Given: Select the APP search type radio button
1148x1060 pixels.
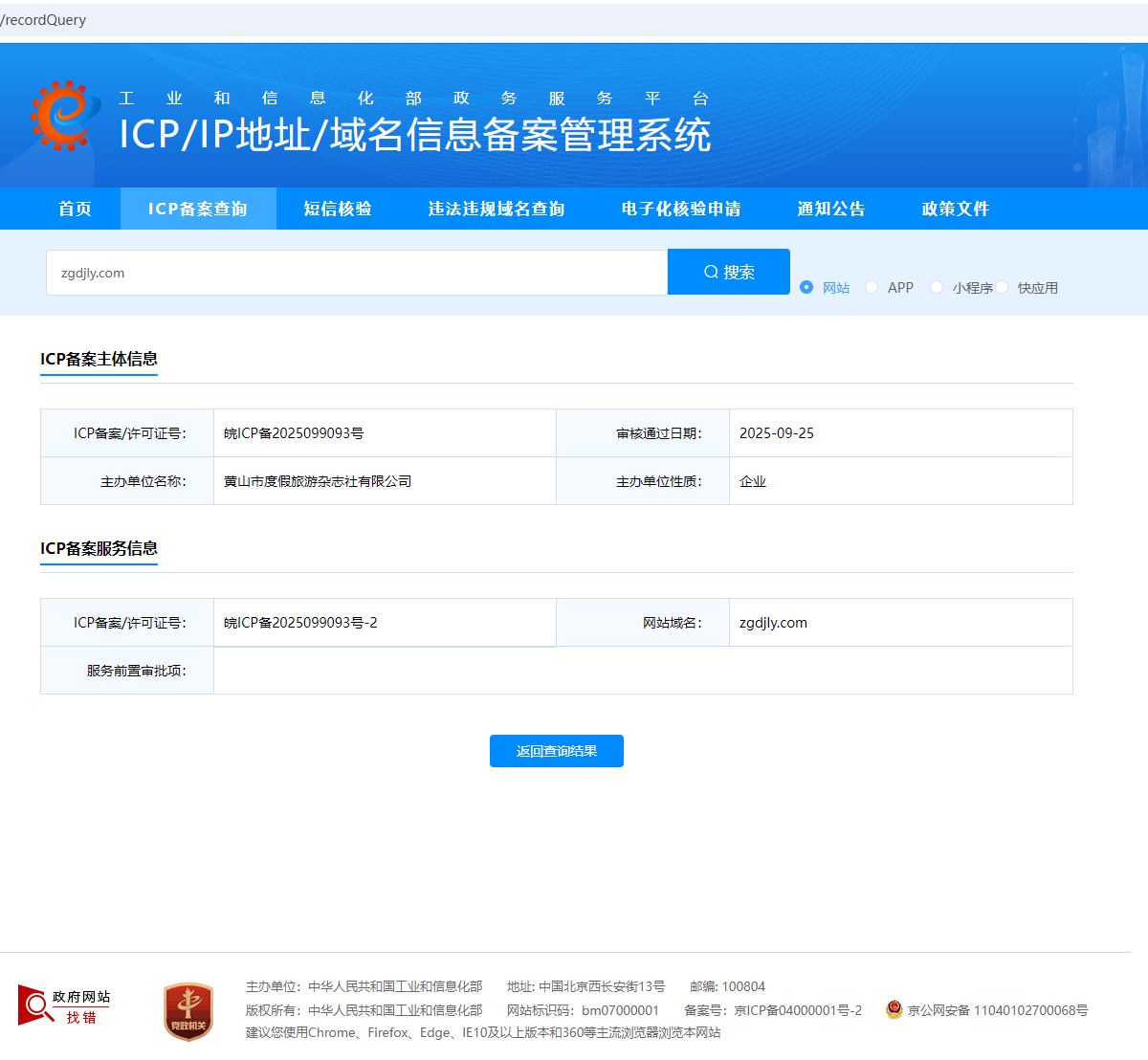Looking at the screenshot, I should point(872,286).
